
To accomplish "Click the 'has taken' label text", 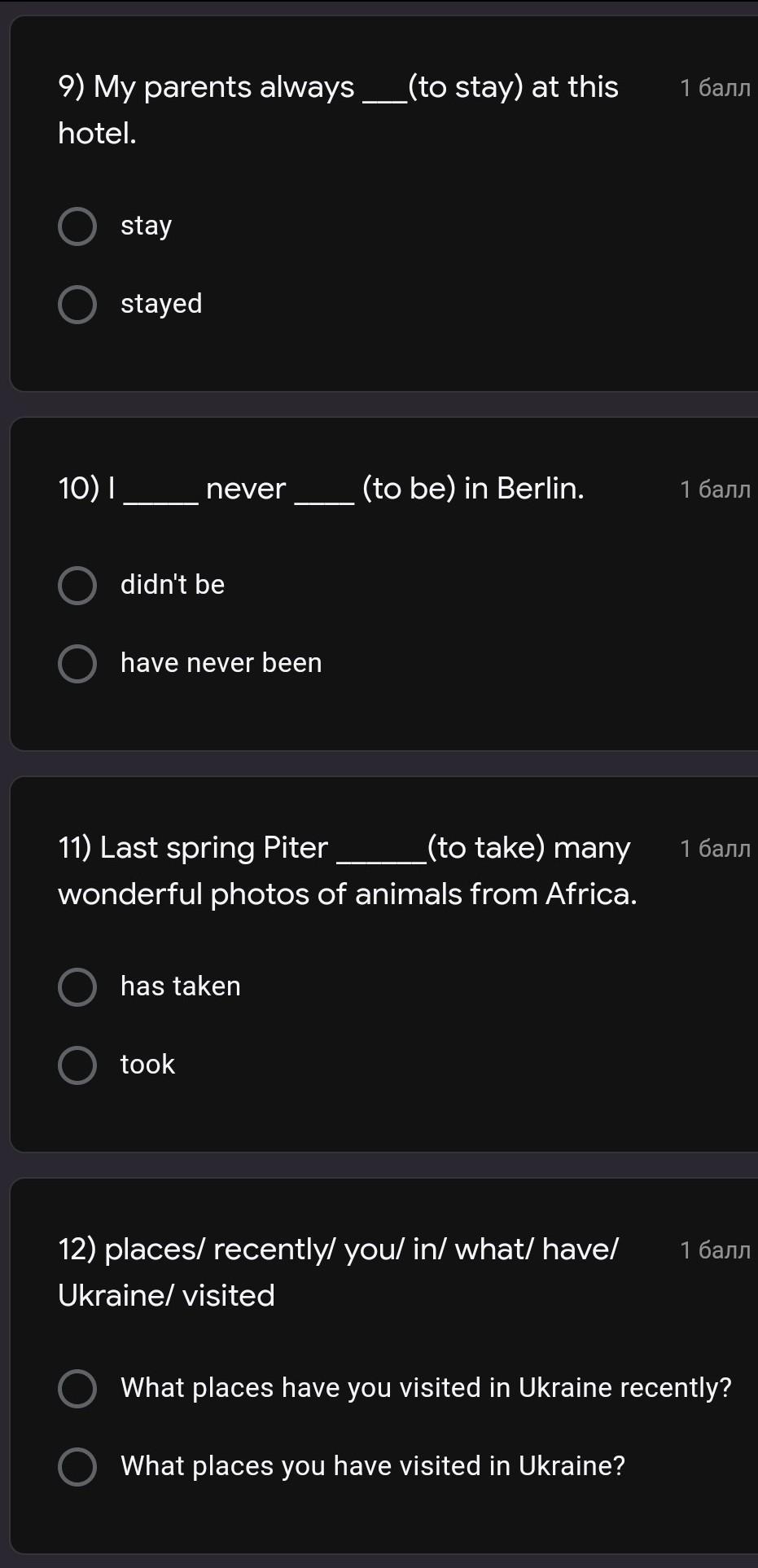I will (x=181, y=986).
